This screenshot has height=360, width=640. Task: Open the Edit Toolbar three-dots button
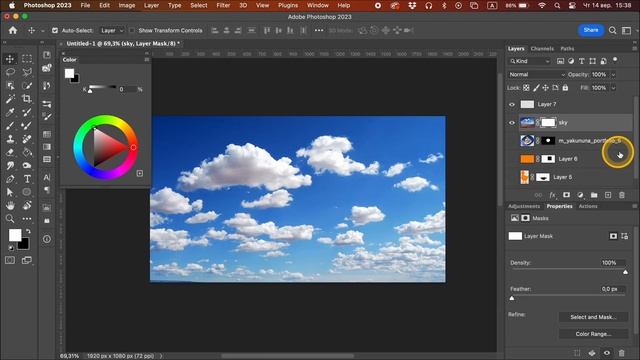27,219
